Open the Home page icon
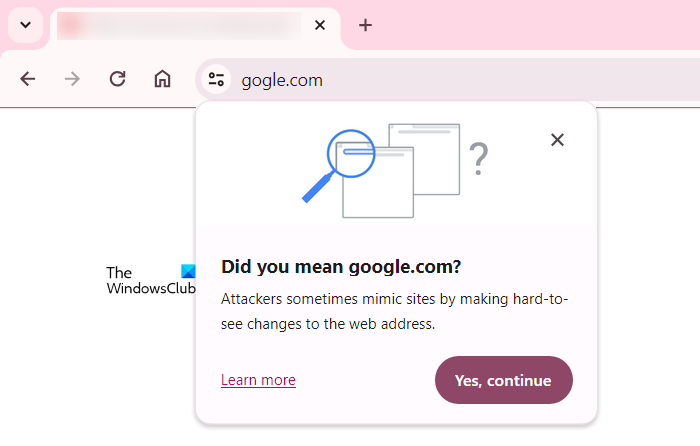Screen dimensions: 700x446 pos(162,79)
